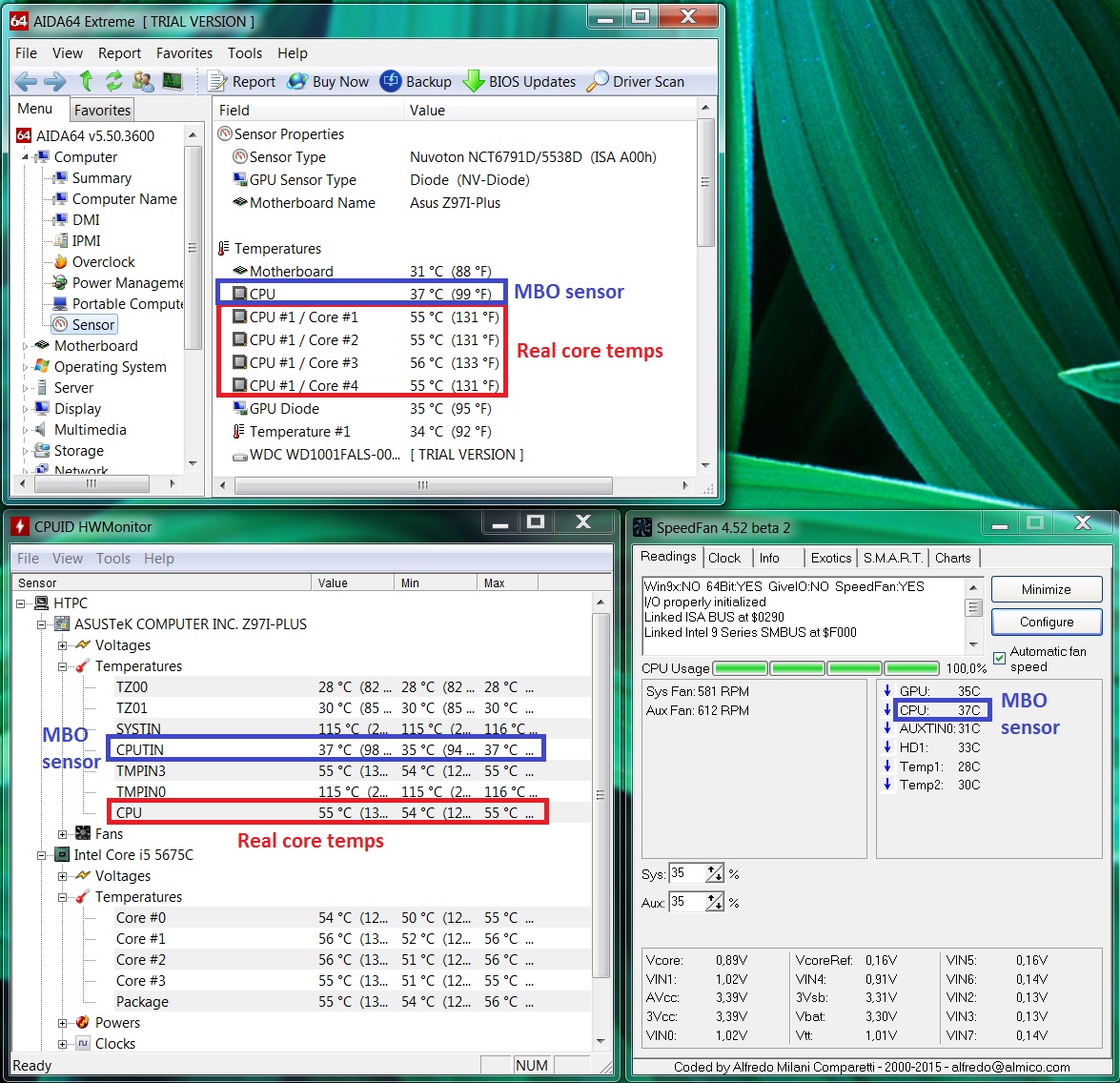1120x1083 pixels.
Task: Click the Minimize button in SpeedFan panel
Action: click(x=1047, y=589)
